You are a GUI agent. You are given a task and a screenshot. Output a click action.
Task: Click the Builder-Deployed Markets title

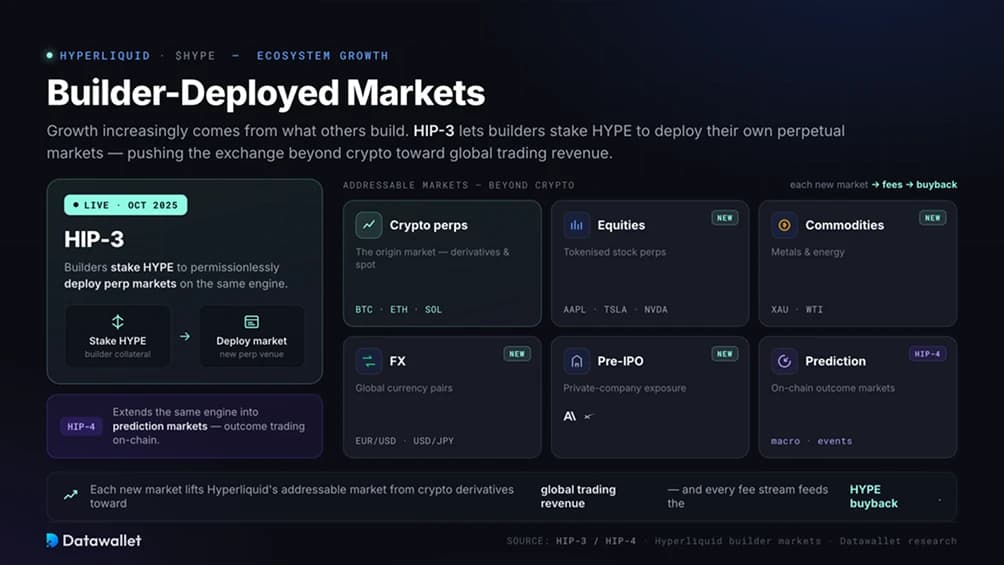pyautogui.click(x=266, y=93)
